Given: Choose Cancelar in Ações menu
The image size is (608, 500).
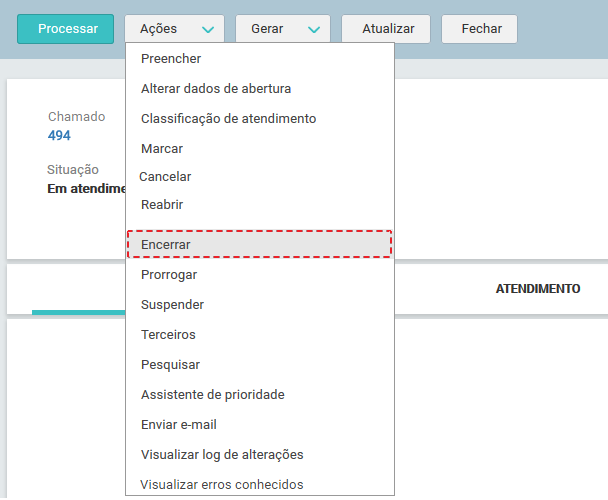Looking at the screenshot, I should (165, 177).
